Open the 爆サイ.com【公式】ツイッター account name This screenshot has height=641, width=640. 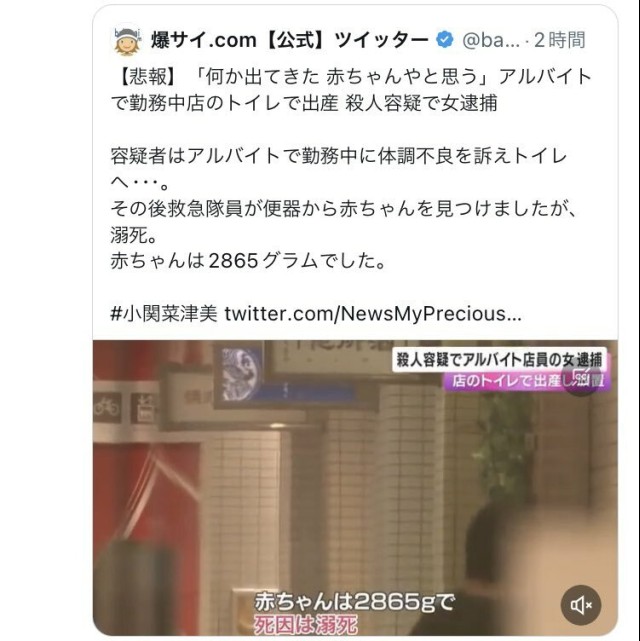click(x=289, y=40)
